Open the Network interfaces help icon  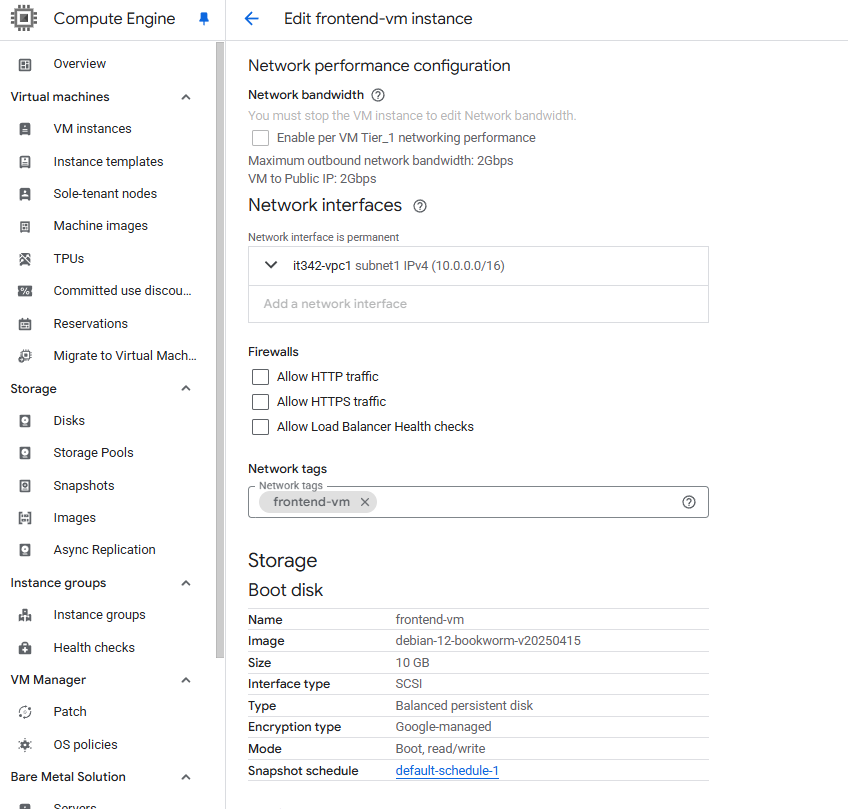coord(420,206)
